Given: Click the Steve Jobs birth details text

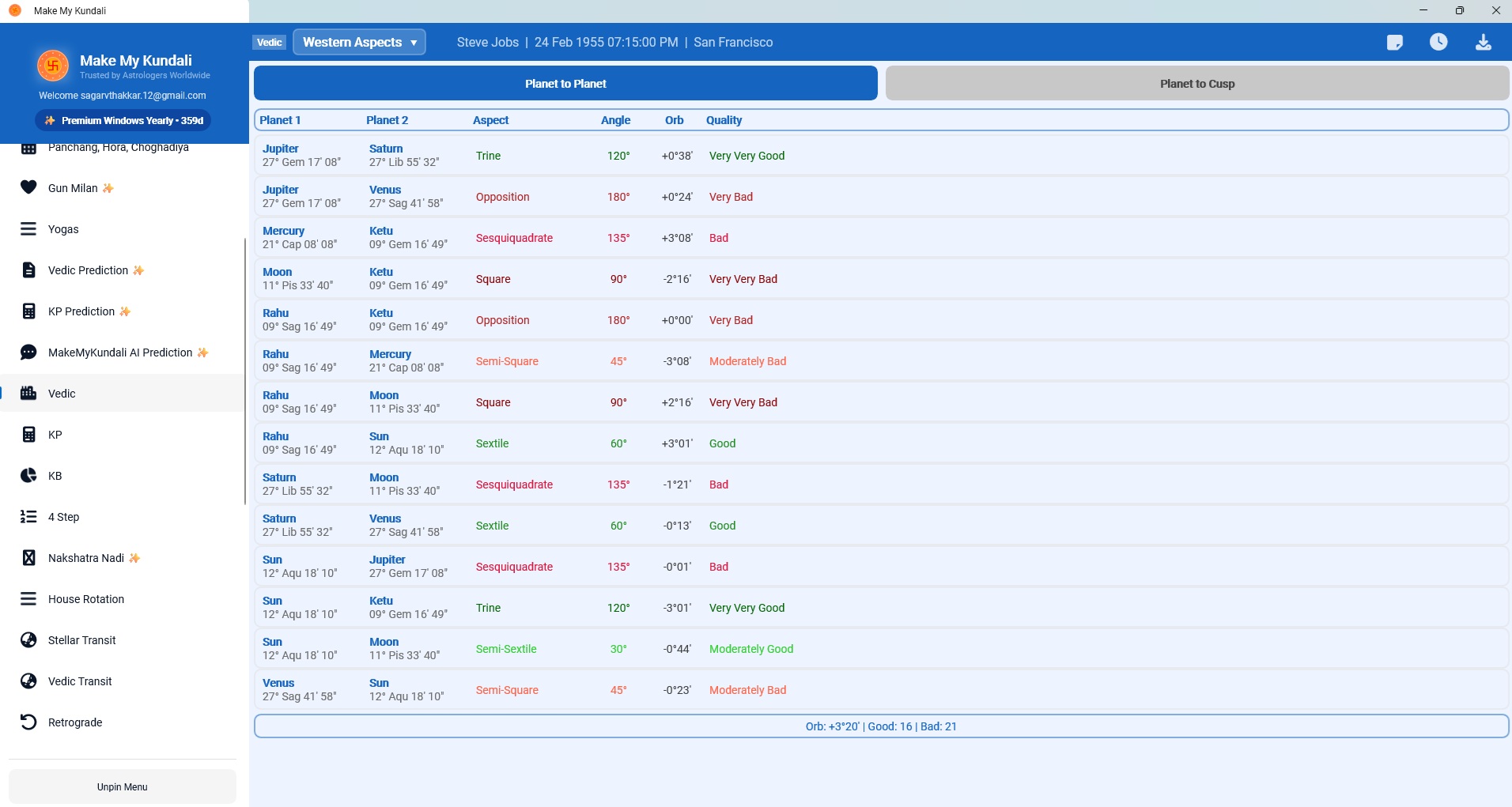Looking at the screenshot, I should click(614, 42).
